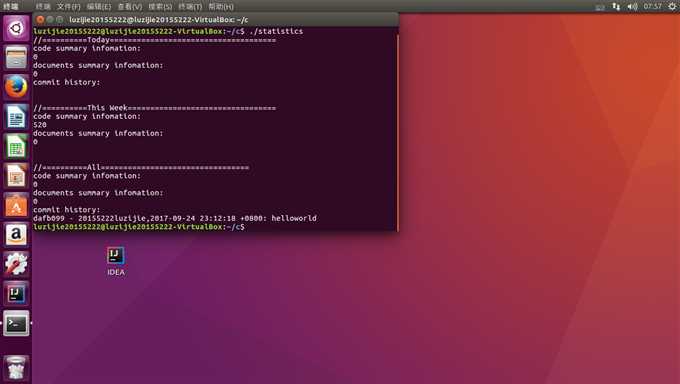
Task: Click the Today section header line
Action: pos(154,40)
